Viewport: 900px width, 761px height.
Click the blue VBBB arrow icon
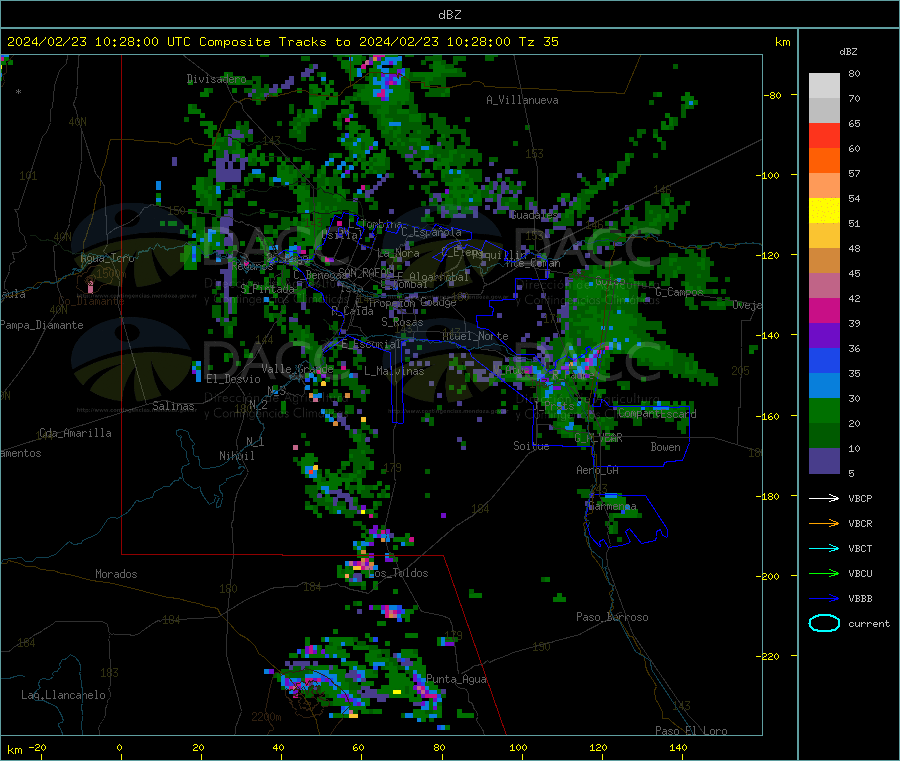pos(824,599)
